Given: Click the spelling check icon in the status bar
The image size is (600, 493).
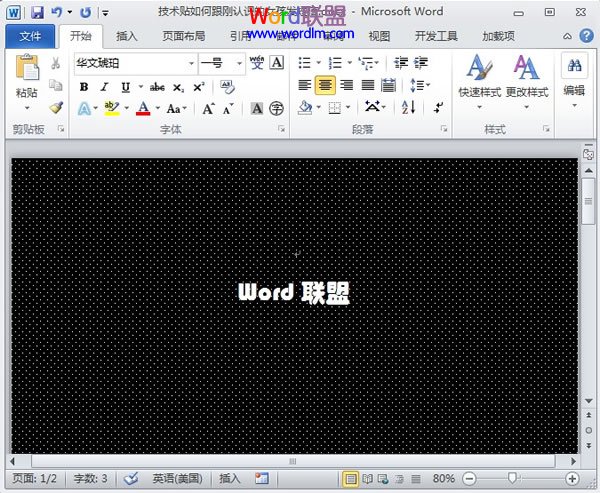Looking at the screenshot, I should click(x=130, y=478).
